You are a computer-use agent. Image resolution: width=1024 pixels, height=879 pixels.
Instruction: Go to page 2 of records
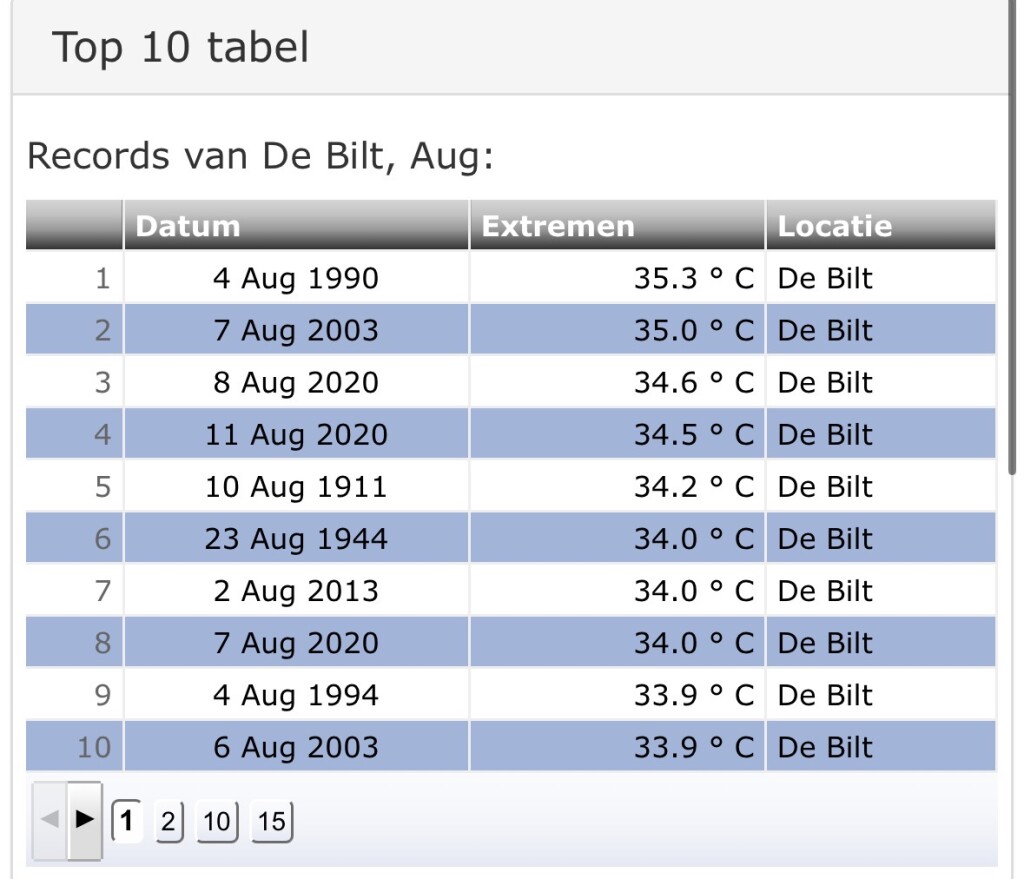click(168, 822)
